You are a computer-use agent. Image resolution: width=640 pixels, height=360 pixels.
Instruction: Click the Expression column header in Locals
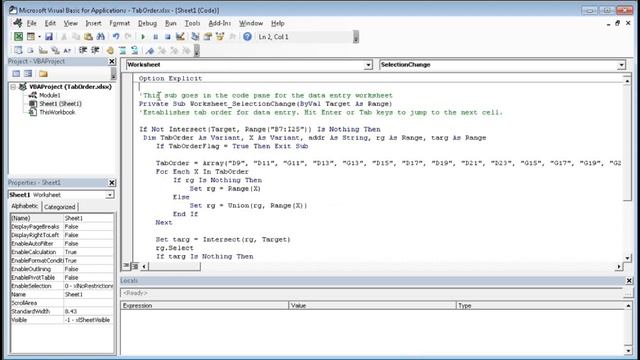click(x=204, y=306)
